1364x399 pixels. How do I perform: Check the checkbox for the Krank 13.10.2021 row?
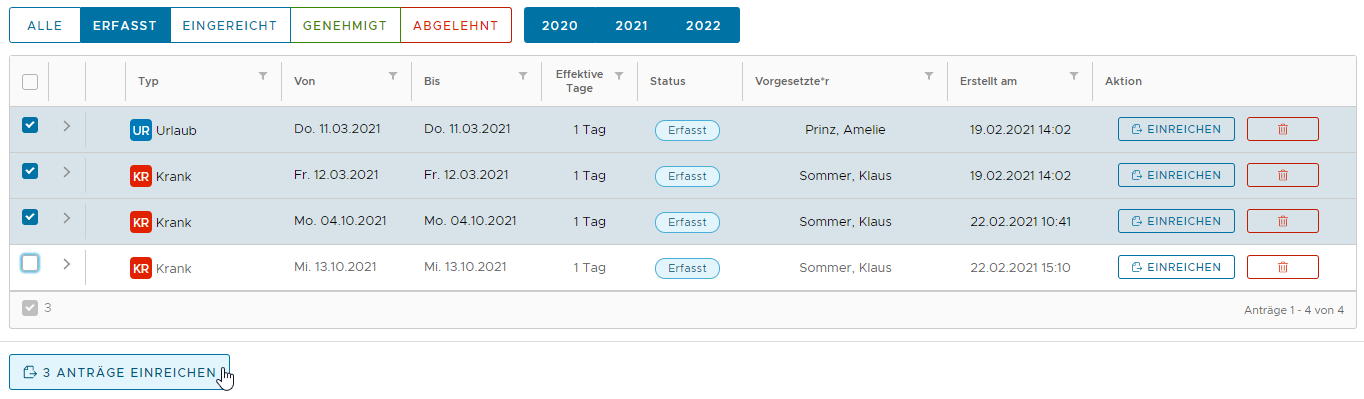(x=30, y=263)
